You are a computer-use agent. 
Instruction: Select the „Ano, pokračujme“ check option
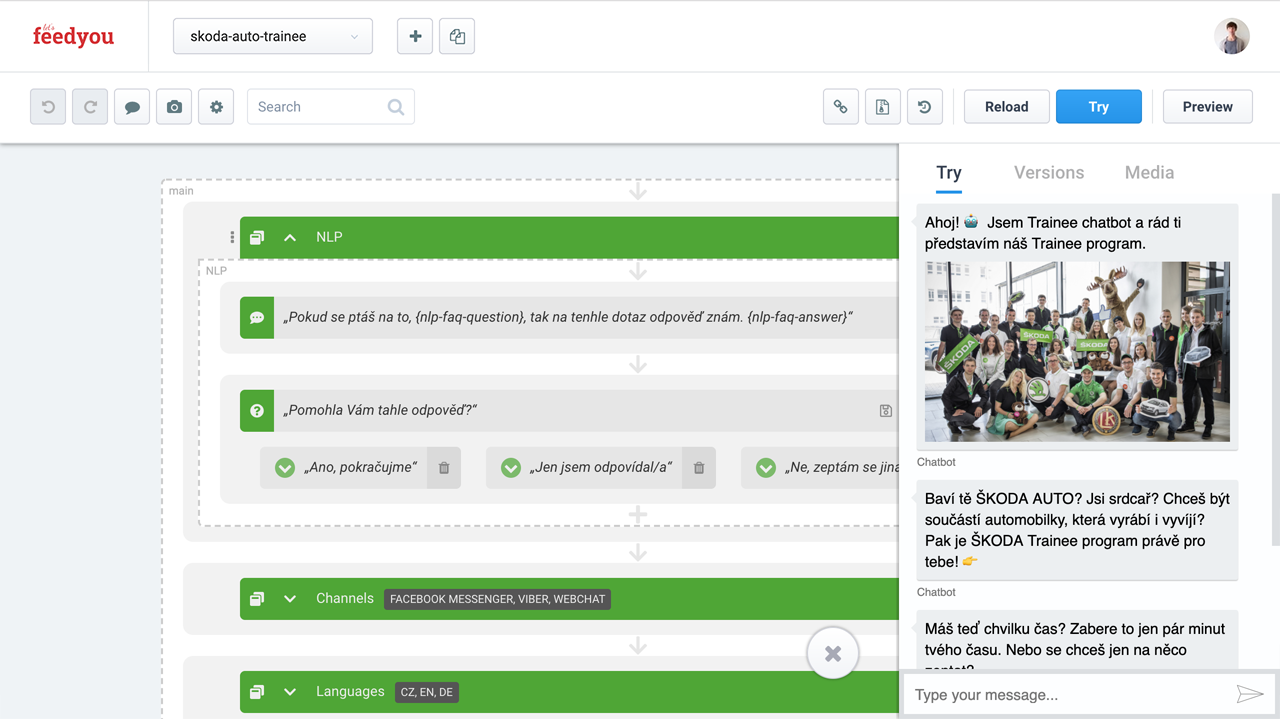[285, 468]
